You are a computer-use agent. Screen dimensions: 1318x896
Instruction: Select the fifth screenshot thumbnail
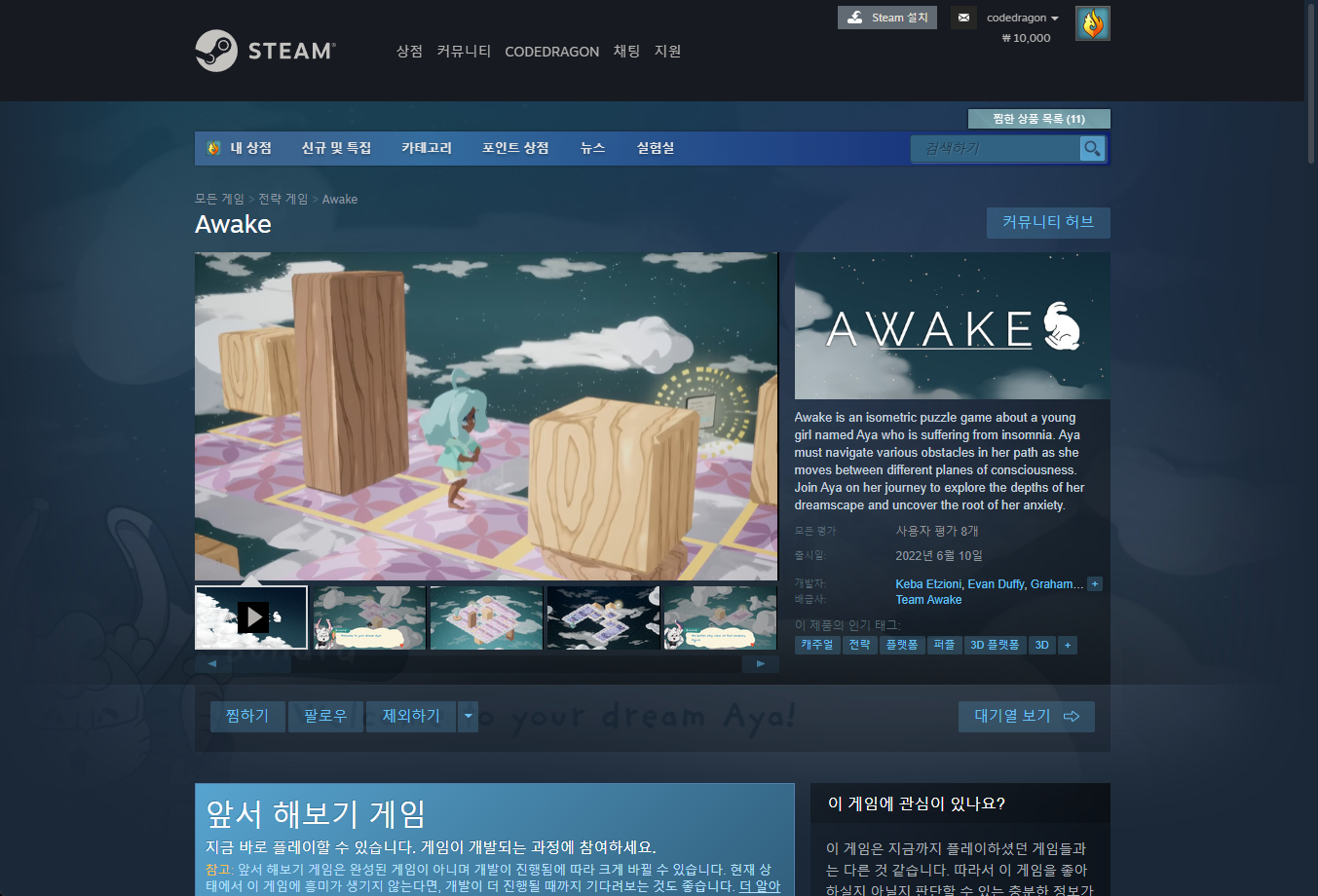[720, 617]
